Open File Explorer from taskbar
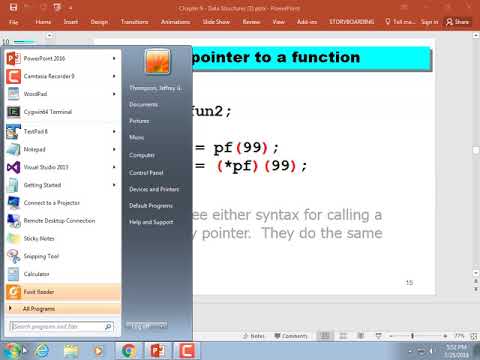This screenshot has height=360, width=480. [71, 351]
